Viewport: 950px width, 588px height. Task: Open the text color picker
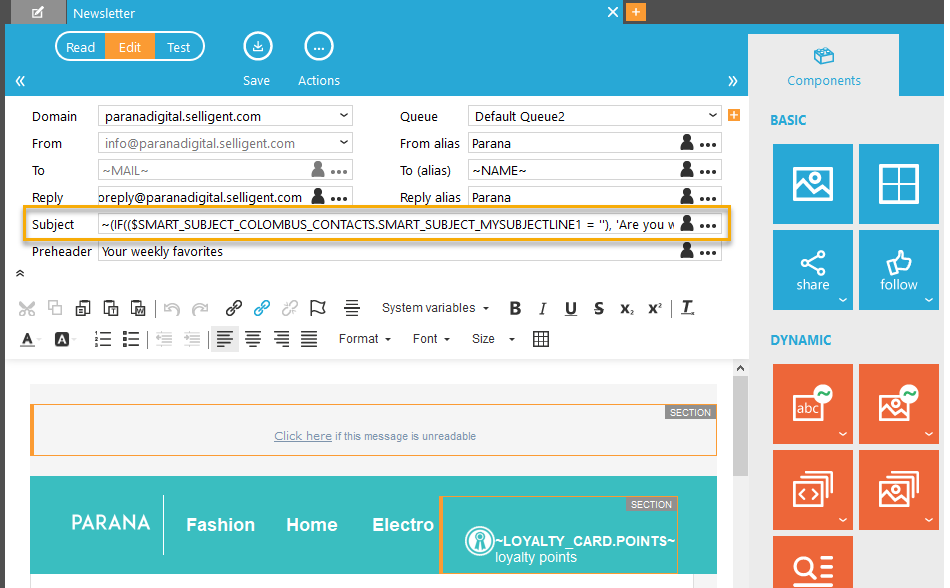(27, 339)
